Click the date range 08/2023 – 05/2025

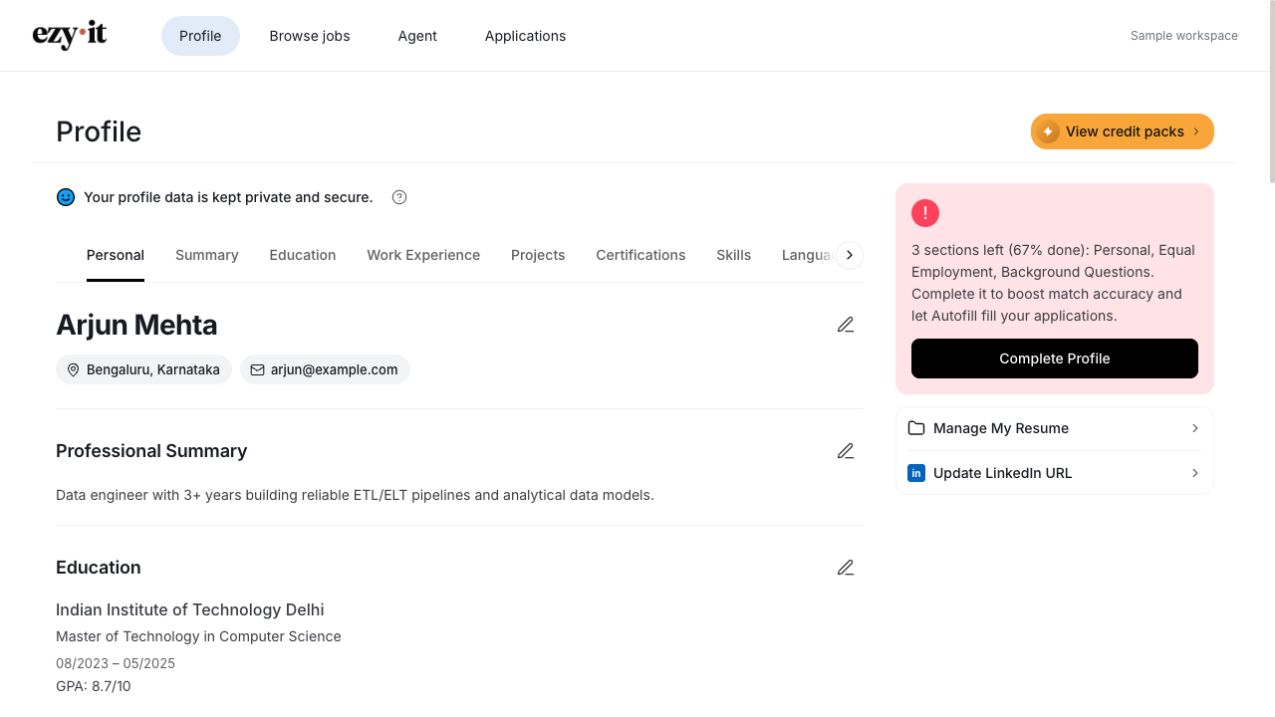pyautogui.click(x=116, y=663)
